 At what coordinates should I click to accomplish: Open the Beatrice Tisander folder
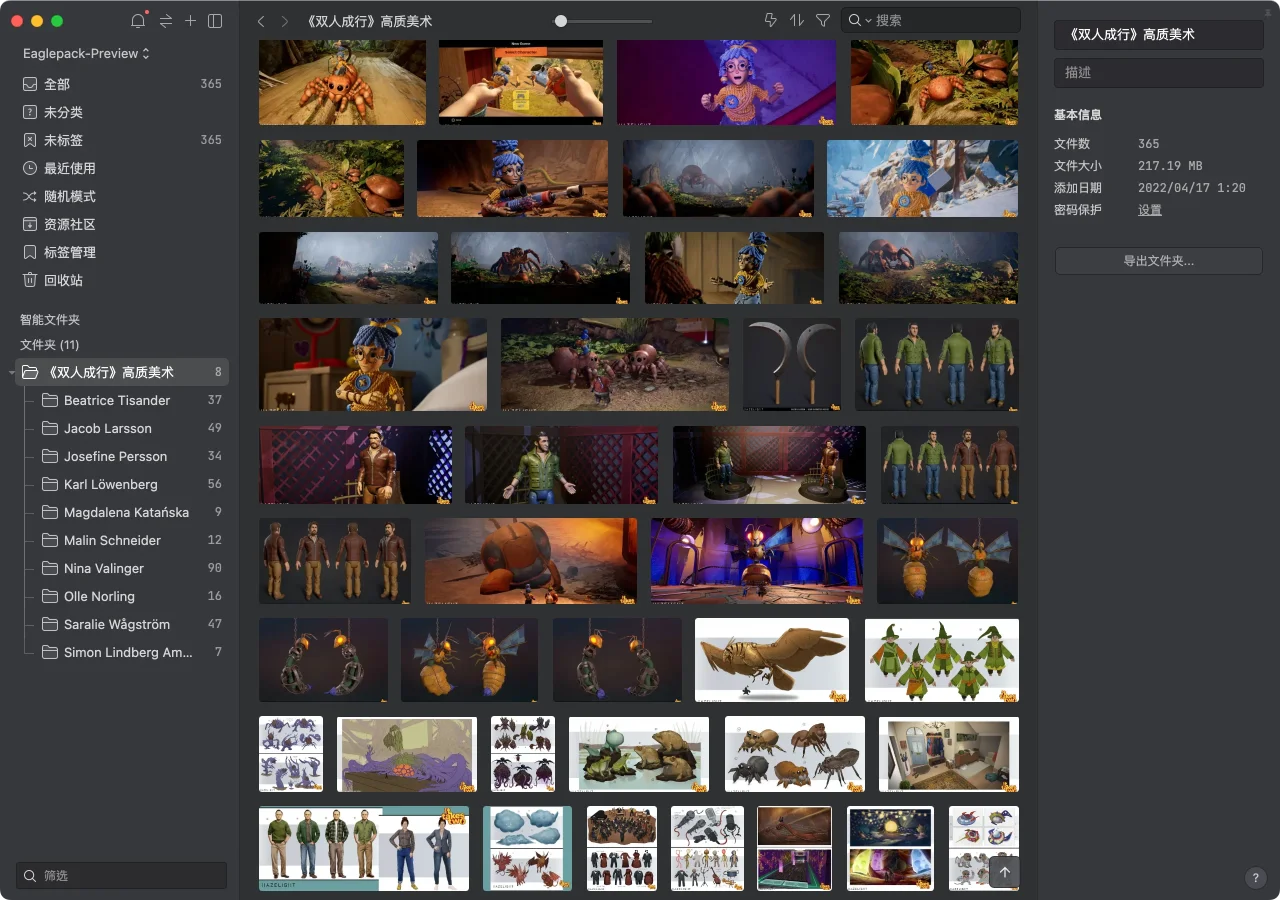point(130,400)
